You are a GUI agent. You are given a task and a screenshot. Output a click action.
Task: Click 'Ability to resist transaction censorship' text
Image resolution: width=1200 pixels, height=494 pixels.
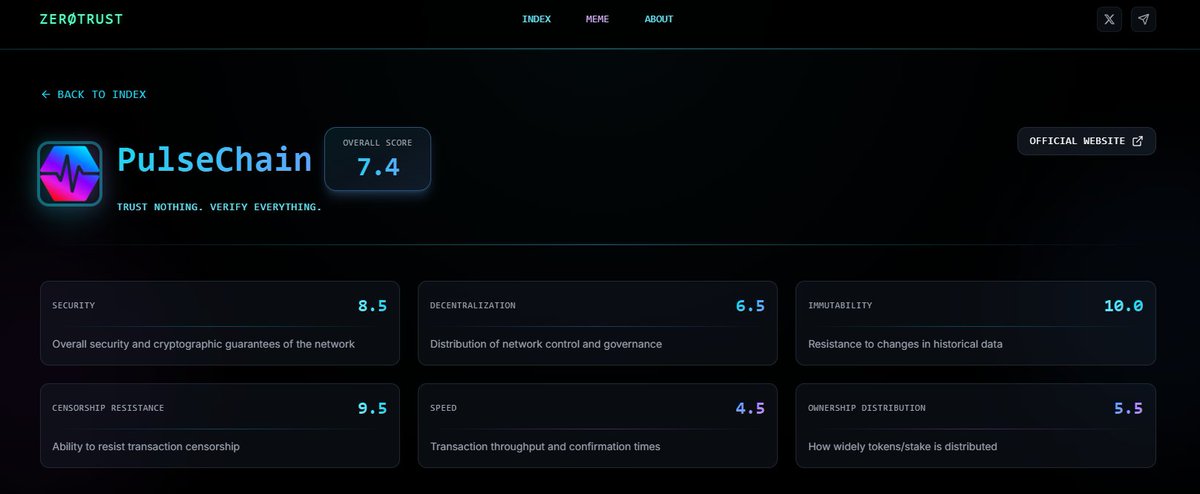tap(146, 446)
